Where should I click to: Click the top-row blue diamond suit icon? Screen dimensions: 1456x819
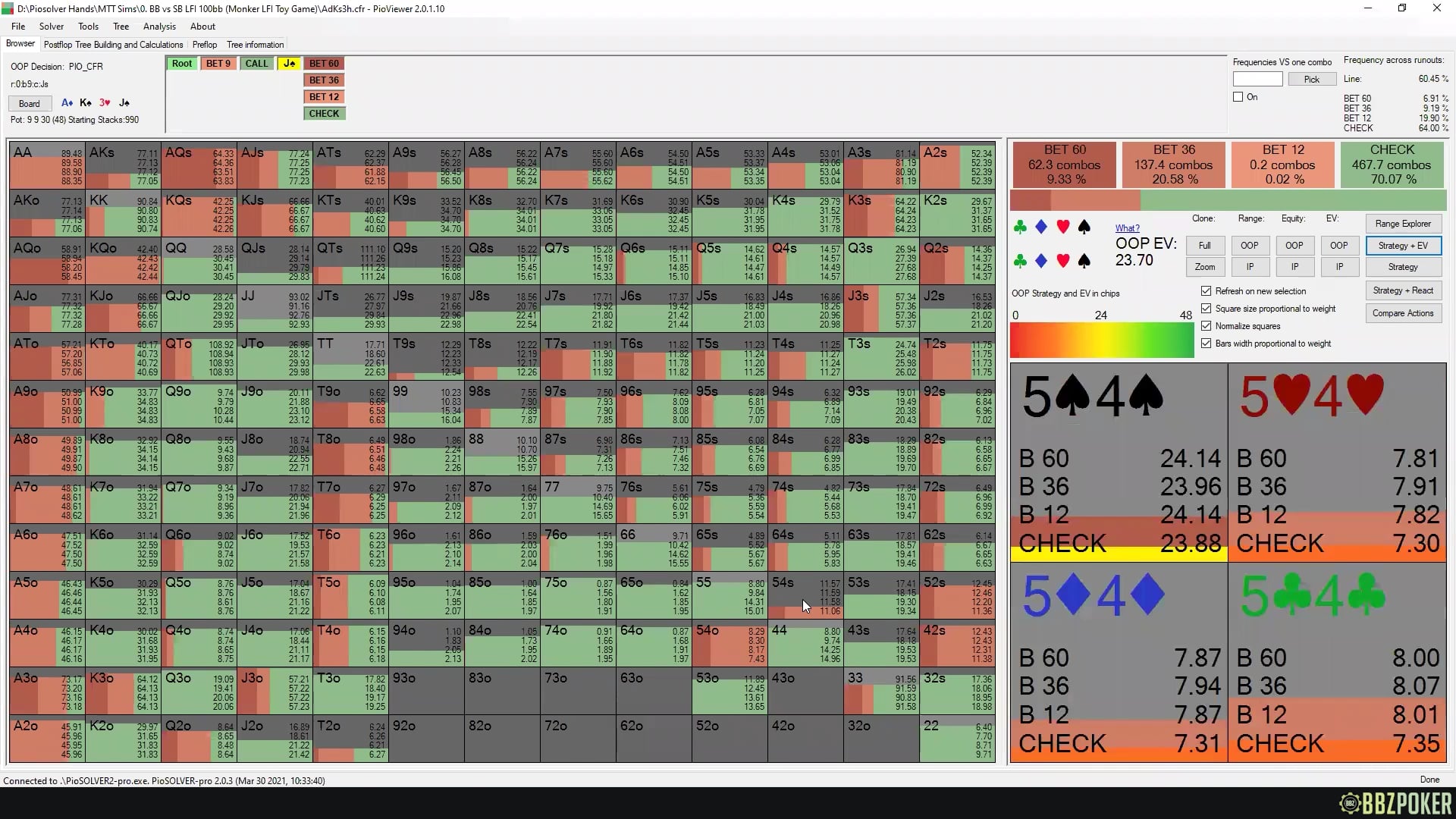(x=1041, y=227)
